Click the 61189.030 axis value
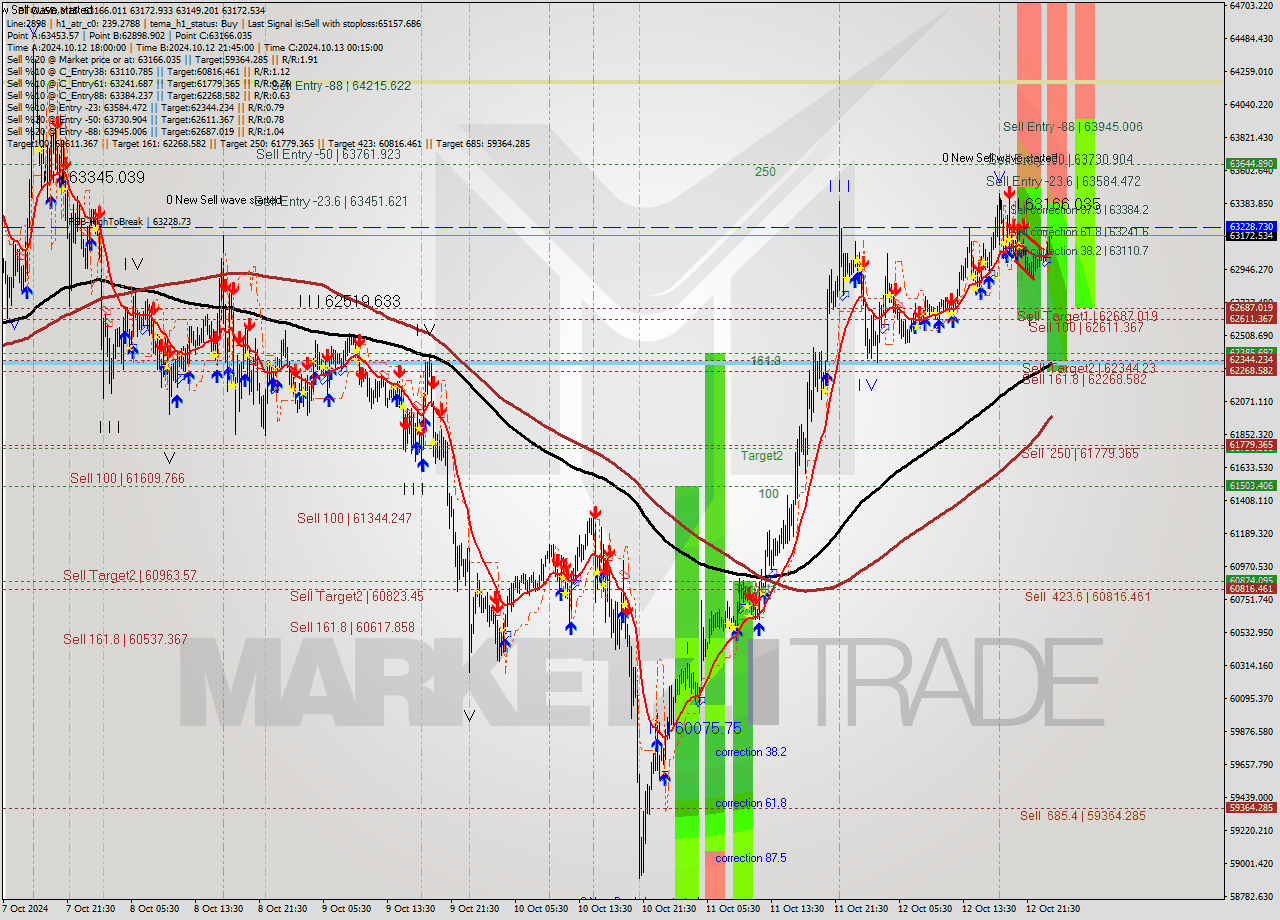Image resolution: width=1280 pixels, height=920 pixels. coord(1250,533)
